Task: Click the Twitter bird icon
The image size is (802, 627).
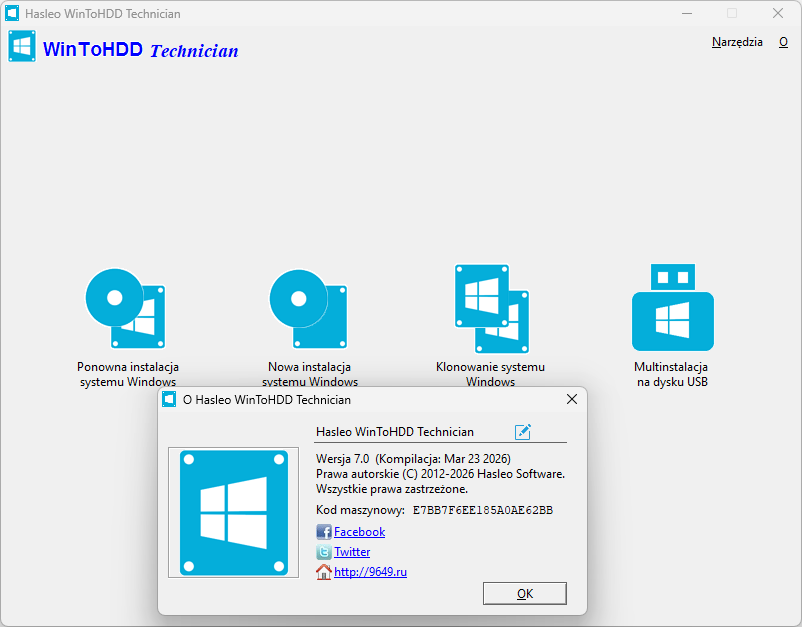Action: pyautogui.click(x=324, y=552)
